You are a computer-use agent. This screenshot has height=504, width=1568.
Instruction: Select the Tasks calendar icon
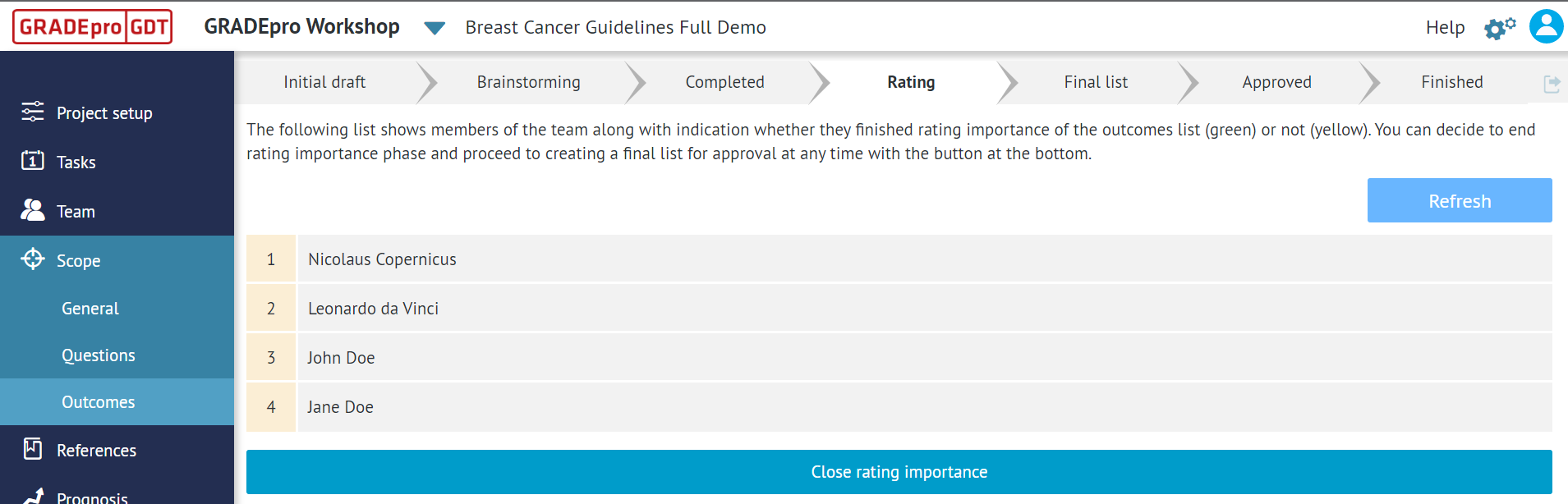[x=32, y=162]
